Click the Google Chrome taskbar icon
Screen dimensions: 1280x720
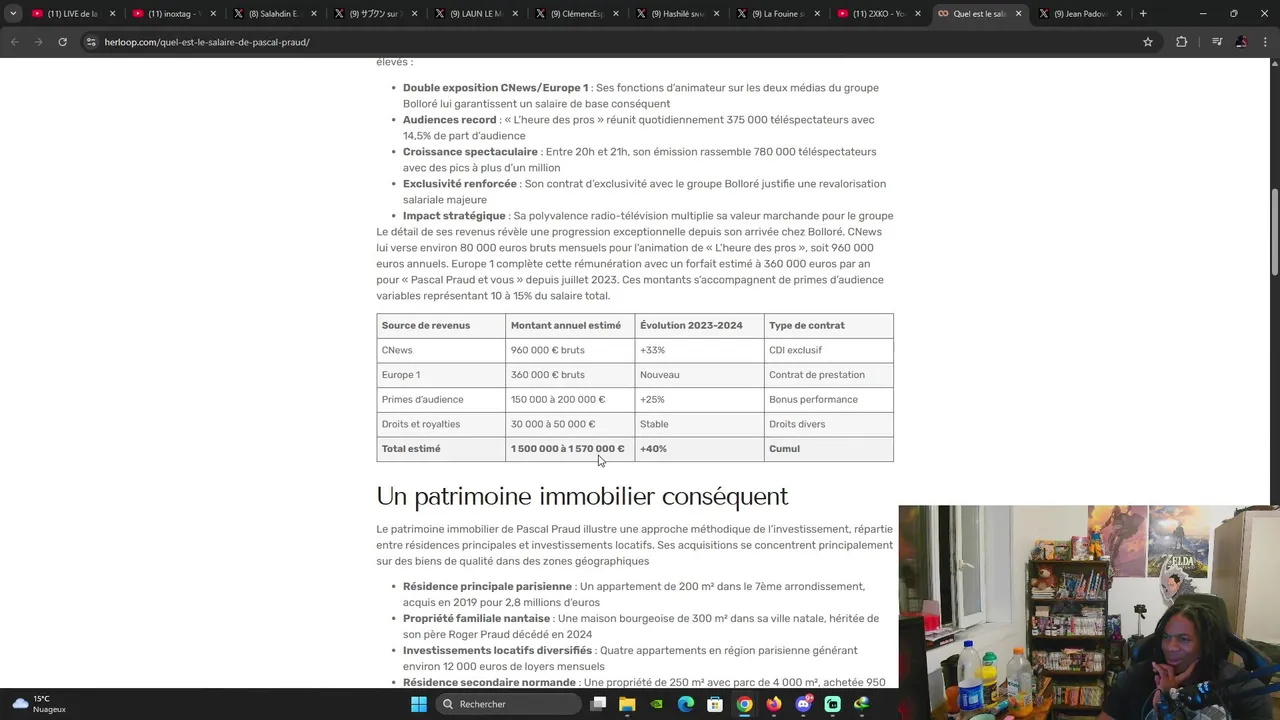(x=744, y=704)
